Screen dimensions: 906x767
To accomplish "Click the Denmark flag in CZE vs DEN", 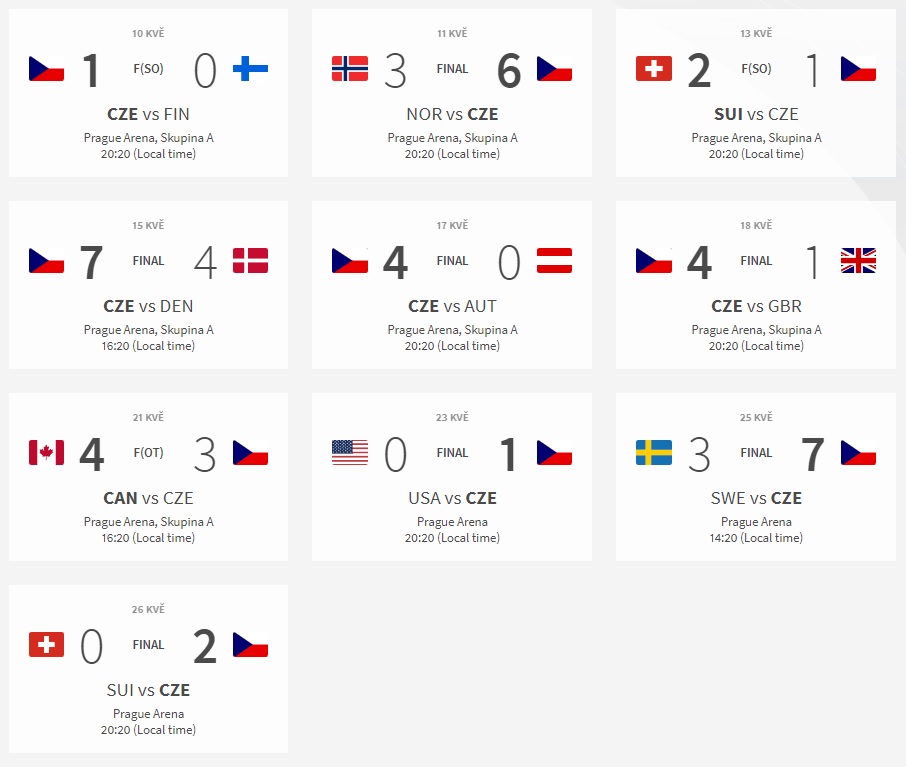I will coord(250,261).
